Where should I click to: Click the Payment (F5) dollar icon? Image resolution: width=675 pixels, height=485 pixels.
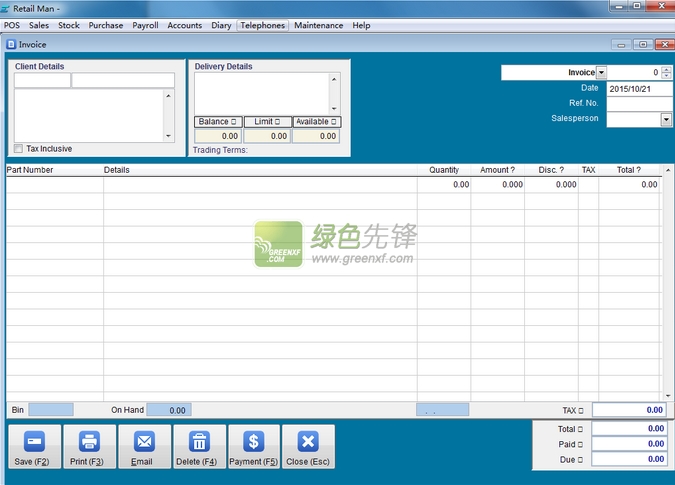coord(254,442)
